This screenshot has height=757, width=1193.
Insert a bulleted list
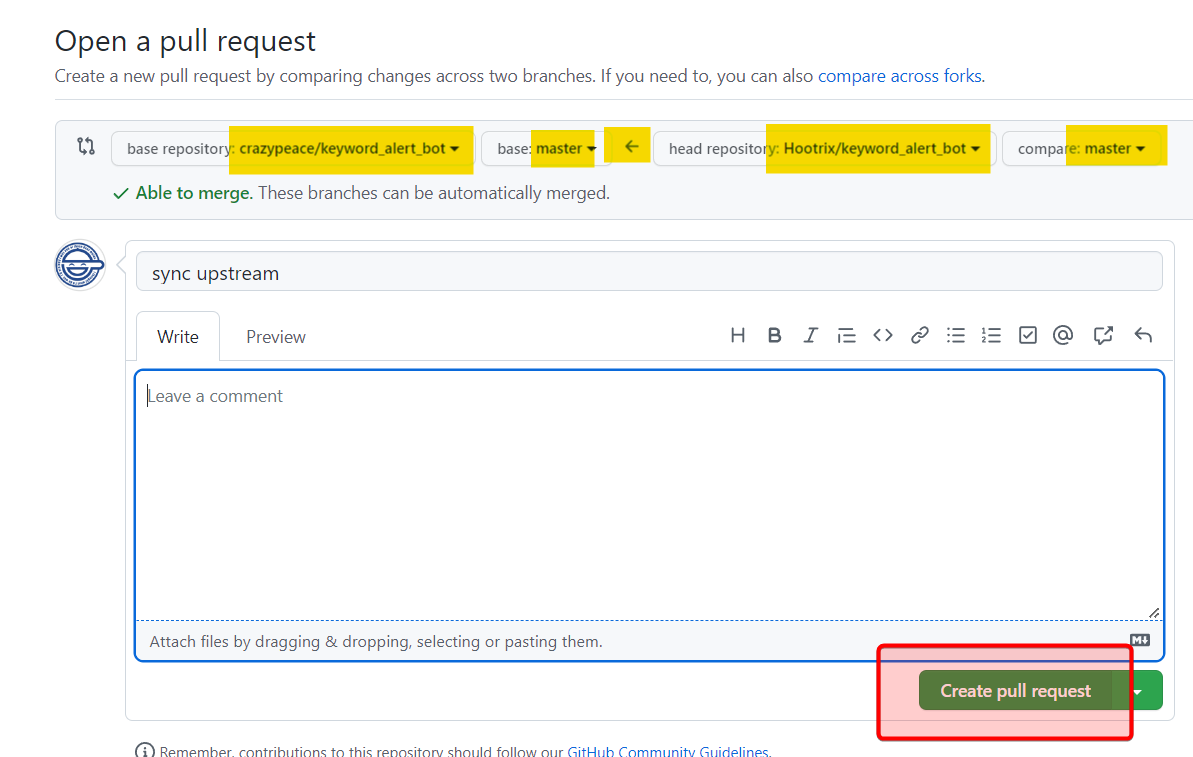[956, 336]
